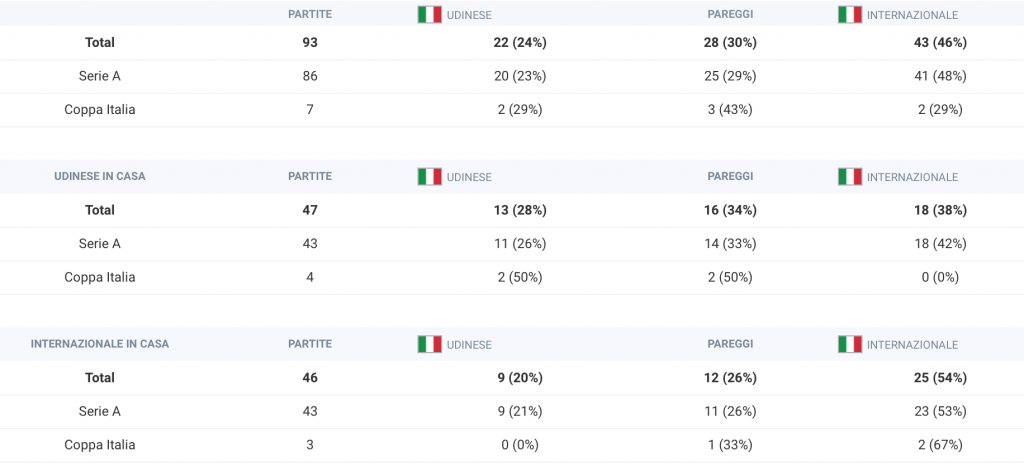Viewport: 1024px width, 475px height.
Task: Open the Serie A row with 86 matches
Action: [100, 76]
